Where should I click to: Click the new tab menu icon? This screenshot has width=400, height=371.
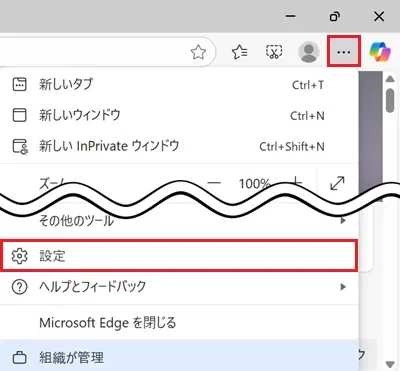[x=20, y=85]
